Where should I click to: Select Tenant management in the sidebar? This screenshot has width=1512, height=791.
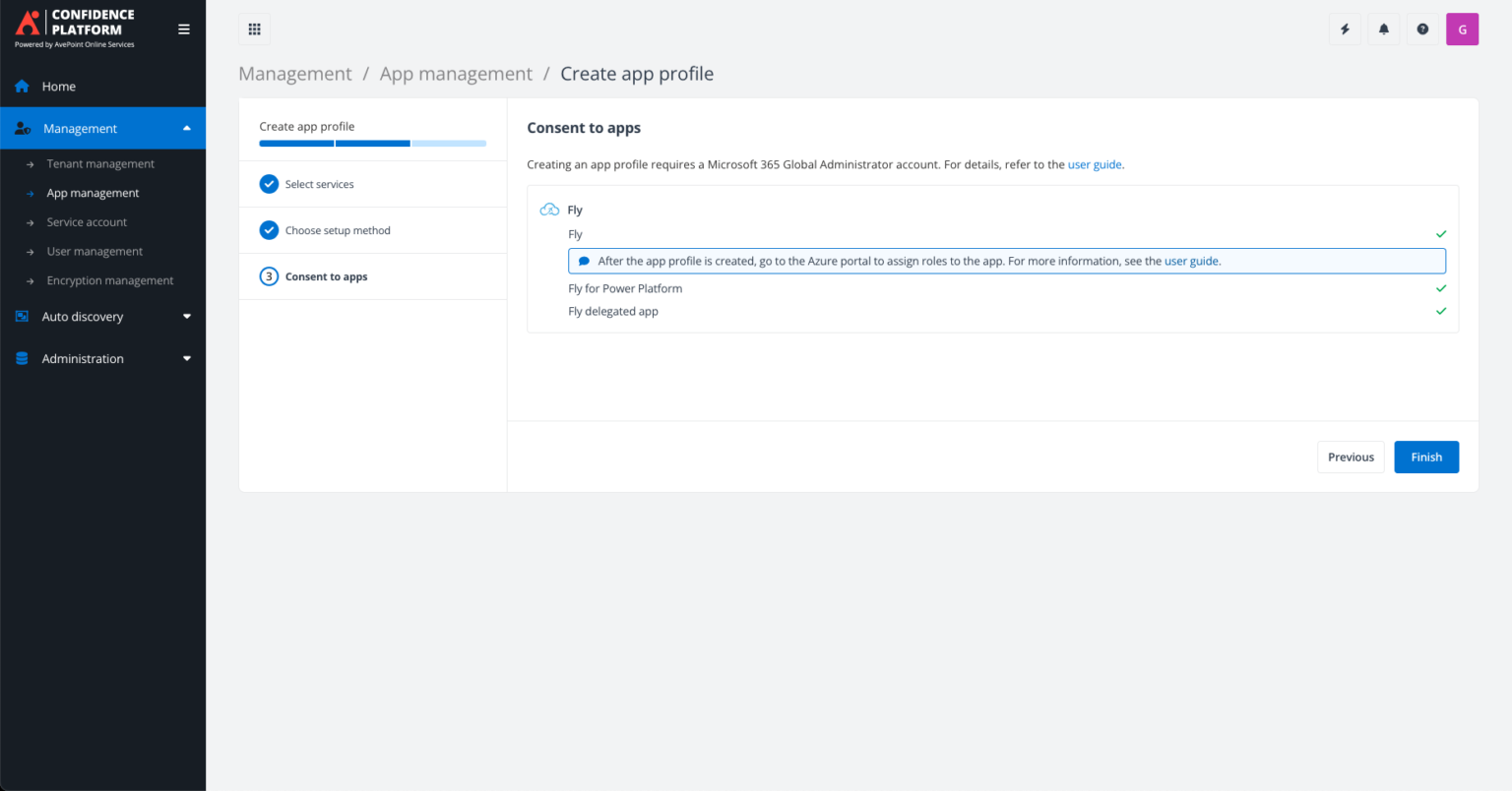coord(99,163)
